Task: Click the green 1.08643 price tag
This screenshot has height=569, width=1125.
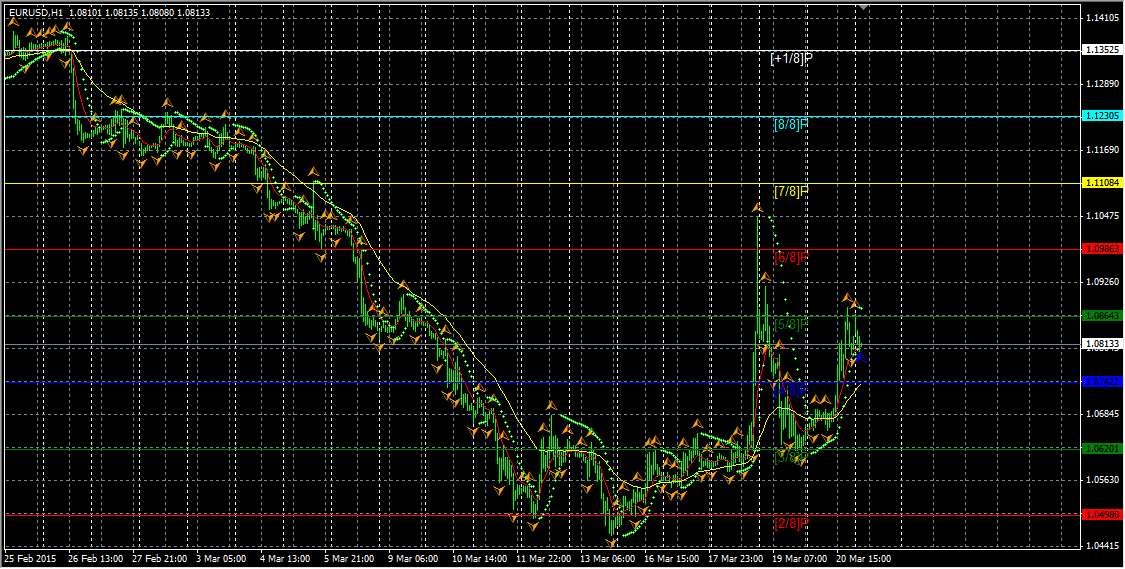Action: (1102, 316)
